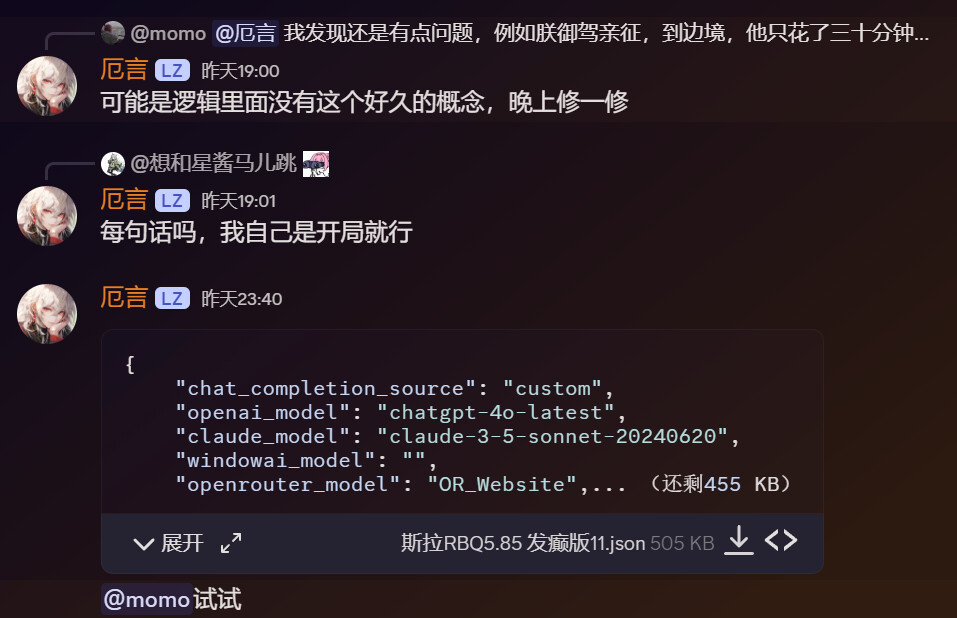The height and width of the screenshot is (618, 957).
Task: Click momo's small avatar in the reply preview
Action: 113,33
